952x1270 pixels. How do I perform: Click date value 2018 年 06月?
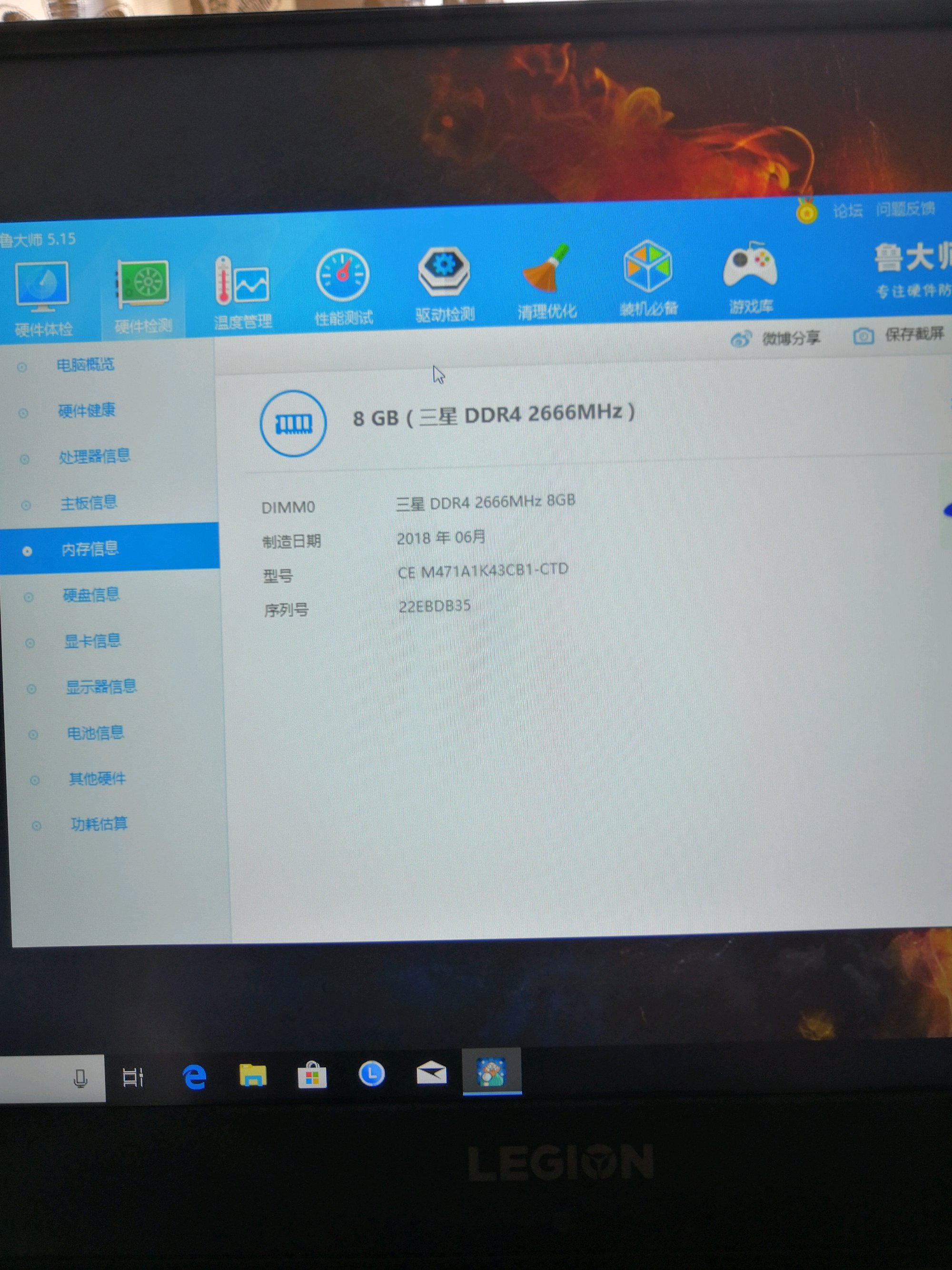tap(441, 538)
